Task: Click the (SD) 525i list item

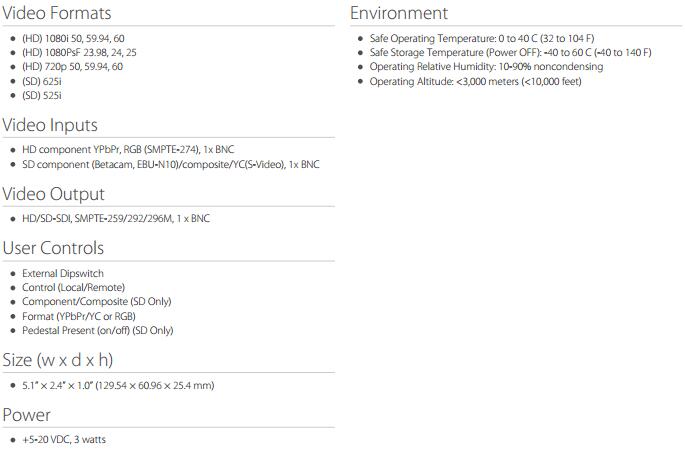Action: [x=41, y=96]
